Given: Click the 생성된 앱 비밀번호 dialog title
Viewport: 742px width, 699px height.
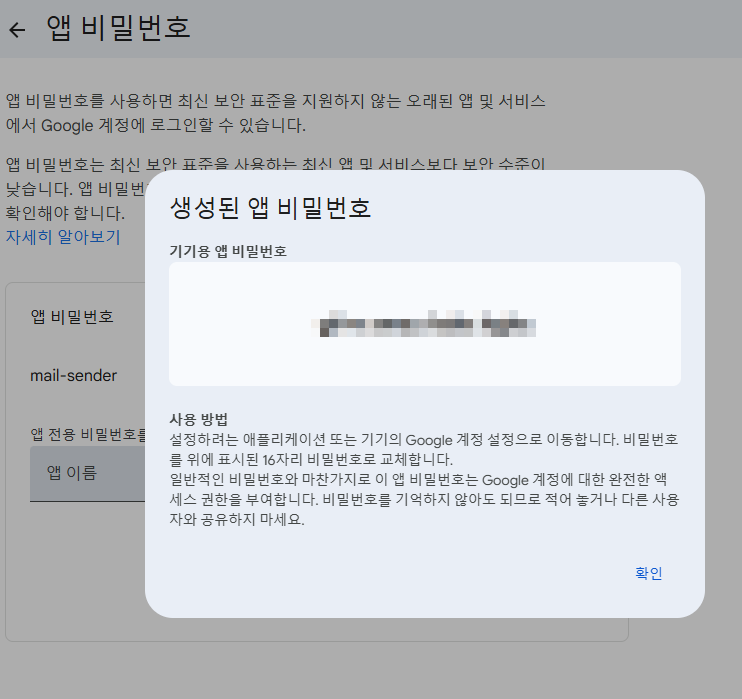Looking at the screenshot, I should coord(270,208).
